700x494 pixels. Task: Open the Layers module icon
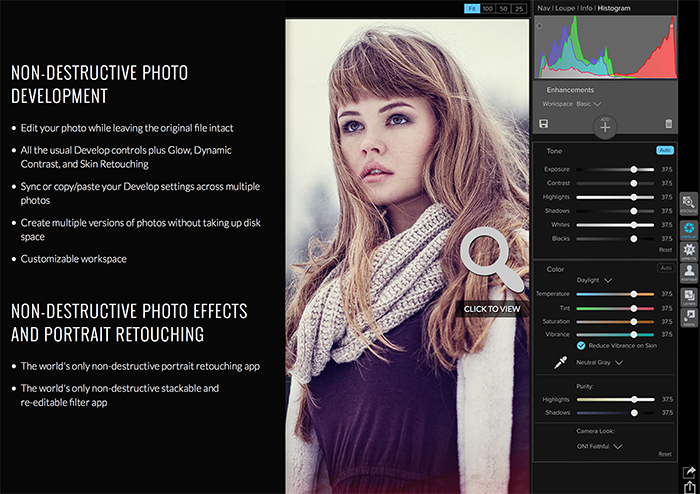(690, 296)
